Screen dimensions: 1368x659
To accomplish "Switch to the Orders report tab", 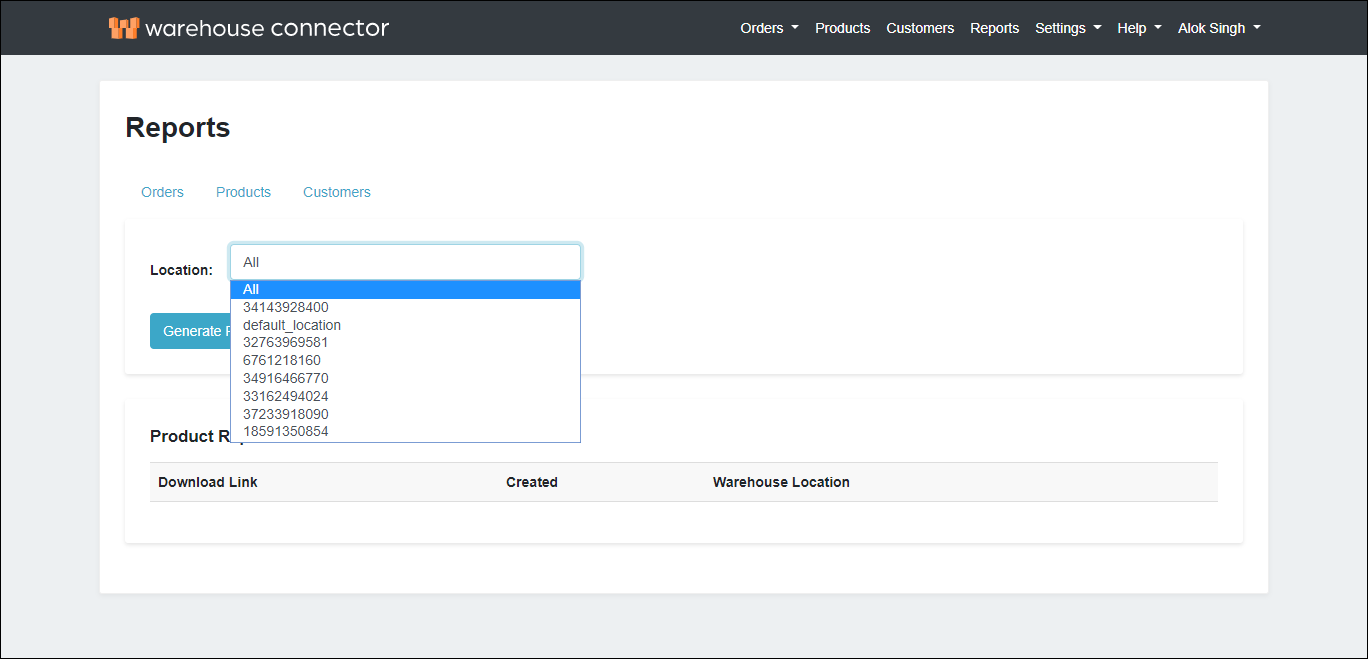I will click(x=162, y=192).
